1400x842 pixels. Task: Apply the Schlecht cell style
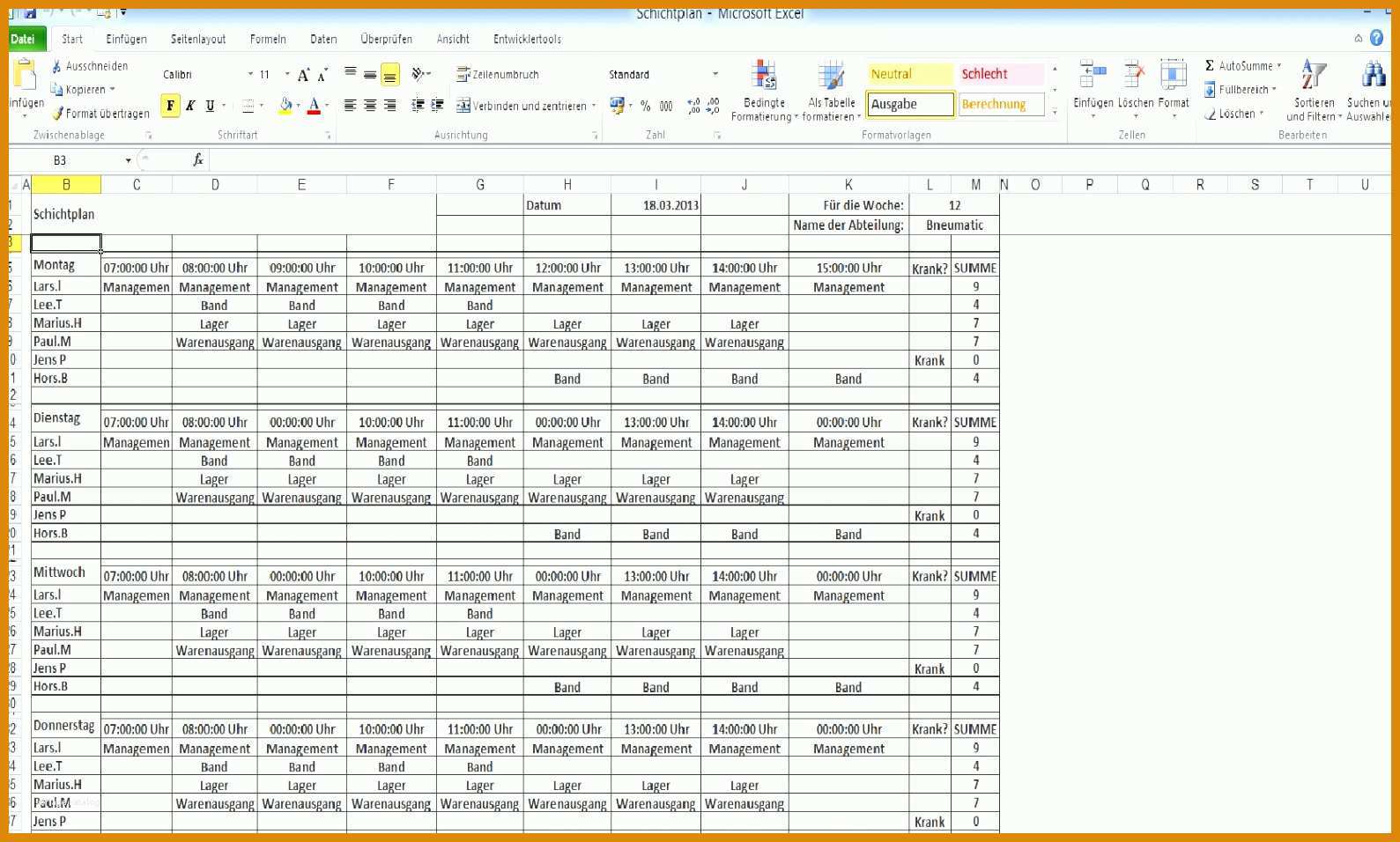1001,74
